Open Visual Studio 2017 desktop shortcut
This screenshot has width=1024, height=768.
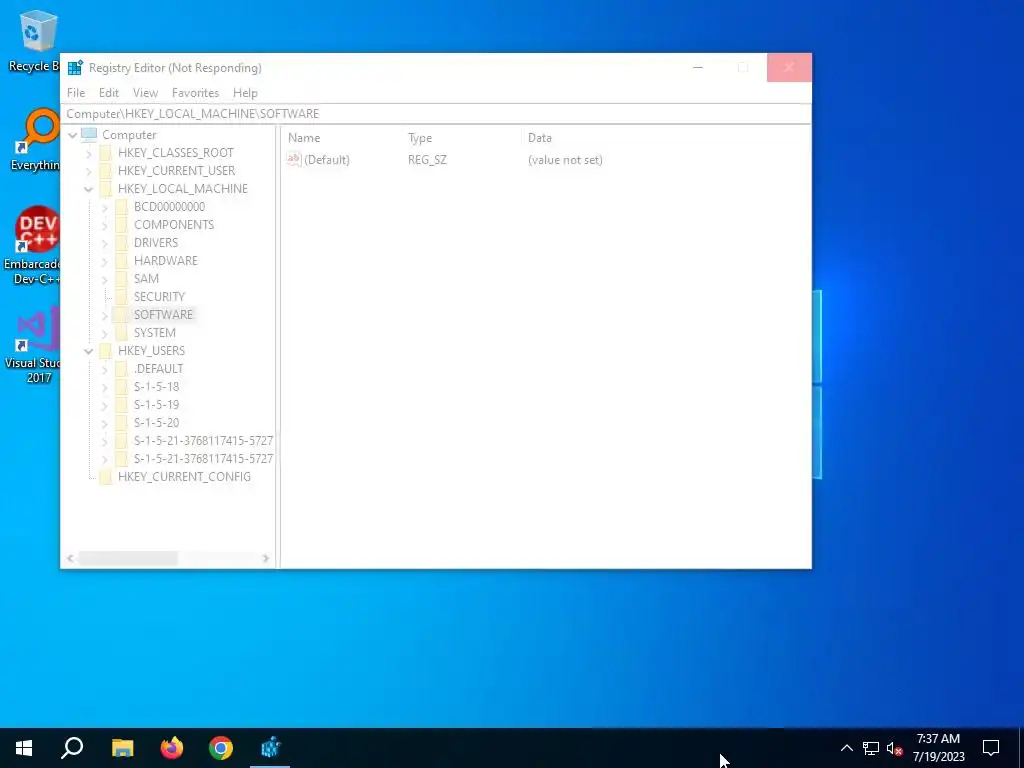tap(34, 345)
